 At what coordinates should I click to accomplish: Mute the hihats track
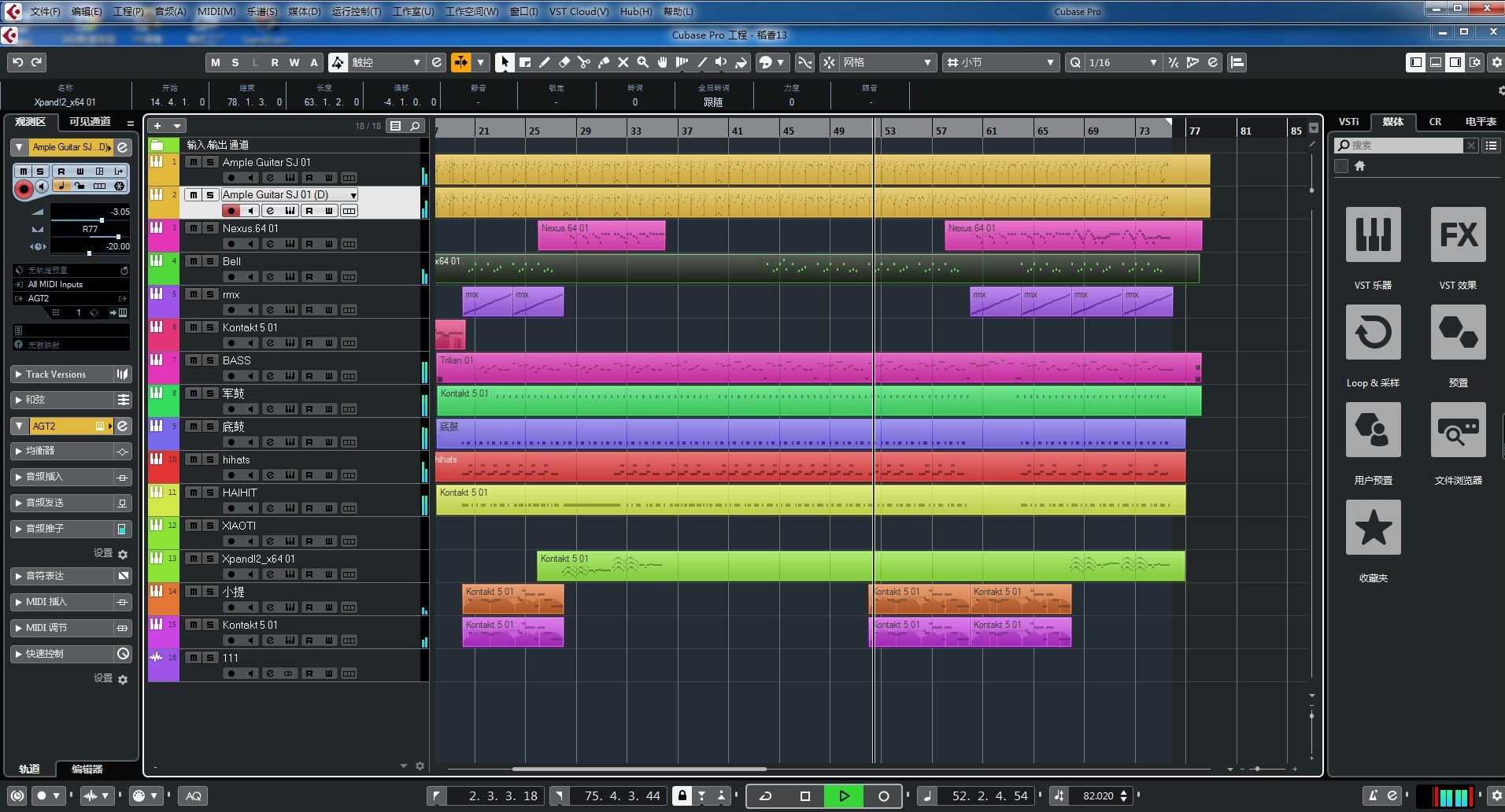pos(193,460)
